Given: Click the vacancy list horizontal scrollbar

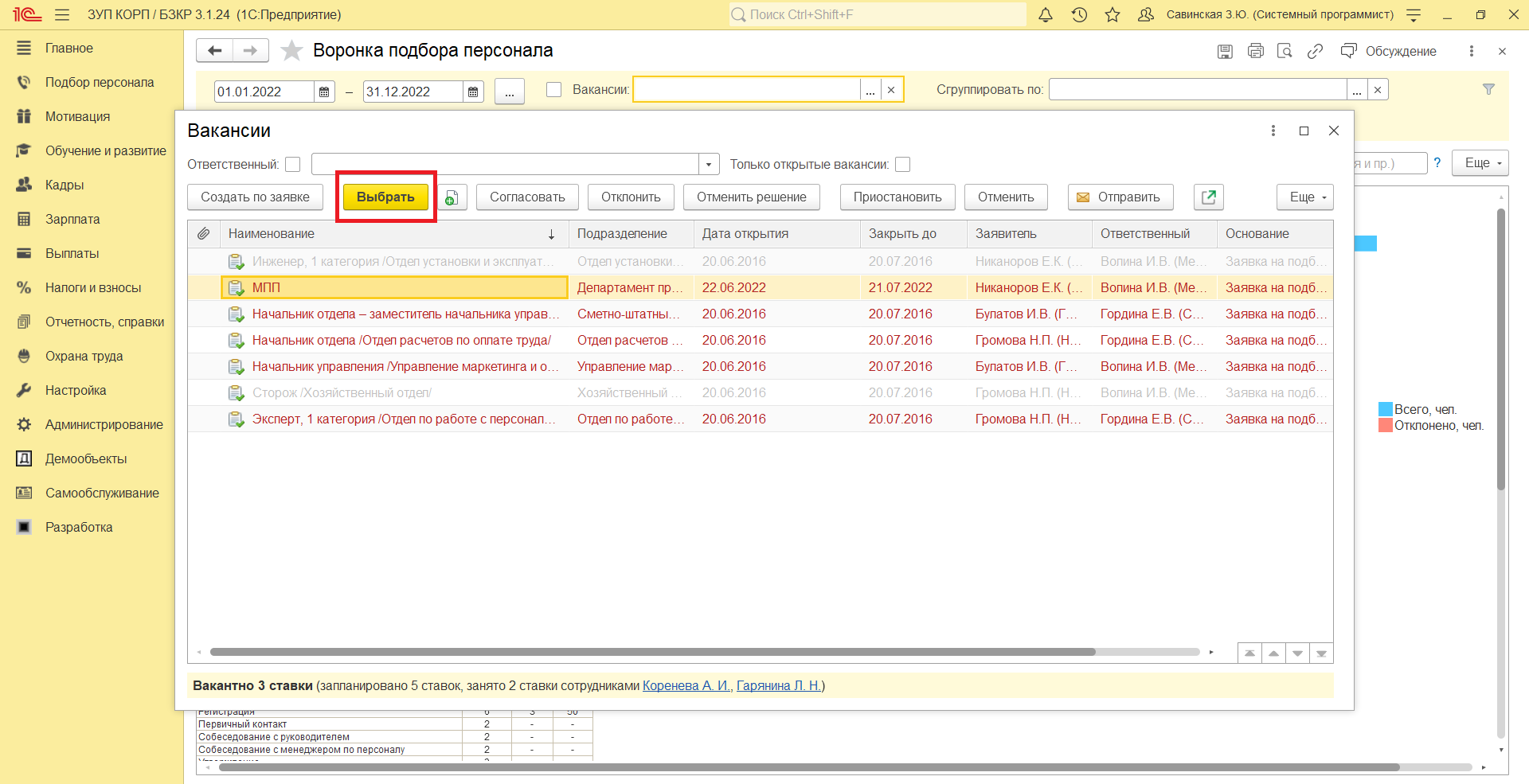Looking at the screenshot, I should [653, 652].
